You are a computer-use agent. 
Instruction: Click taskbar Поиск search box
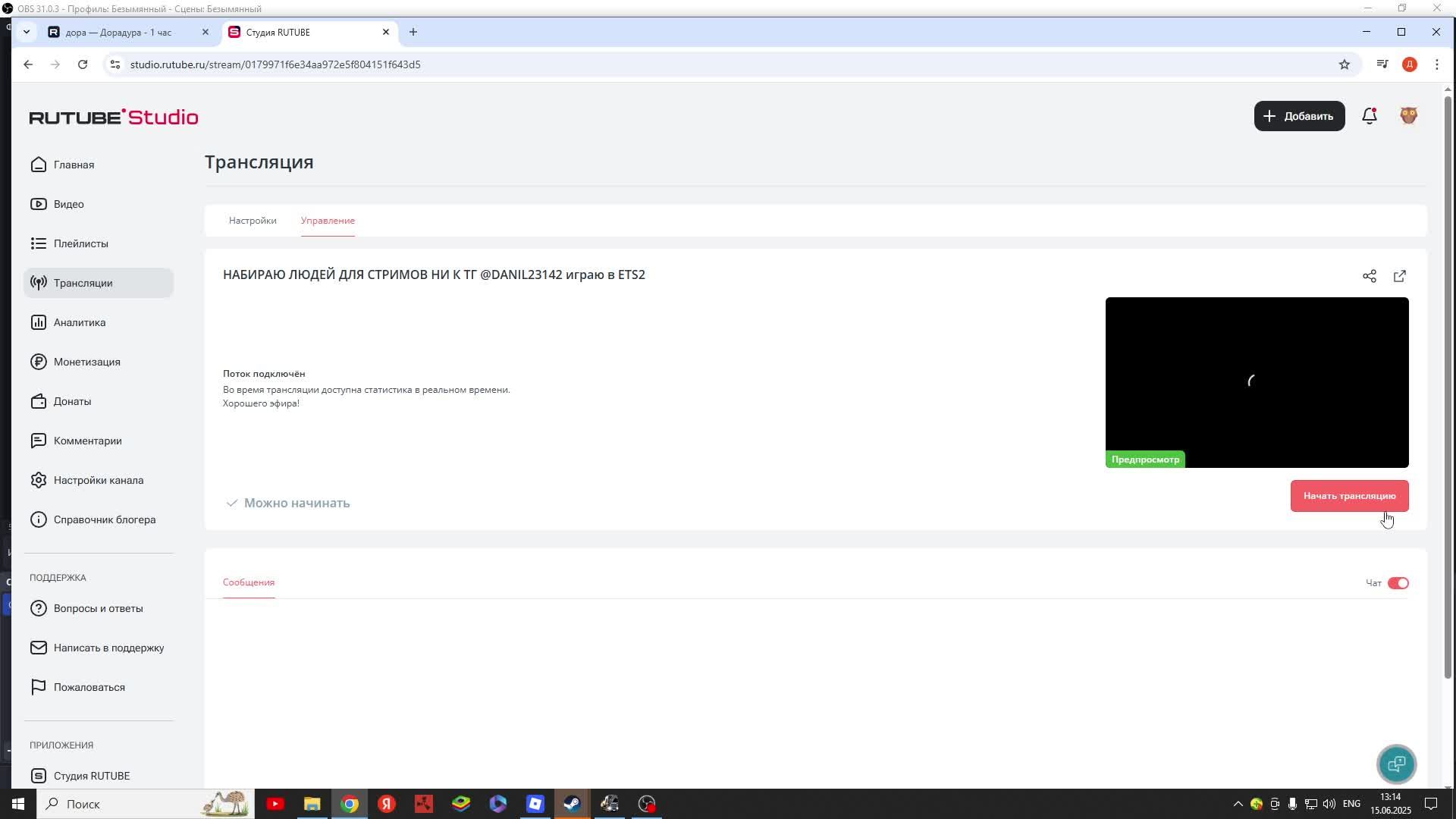point(146,804)
